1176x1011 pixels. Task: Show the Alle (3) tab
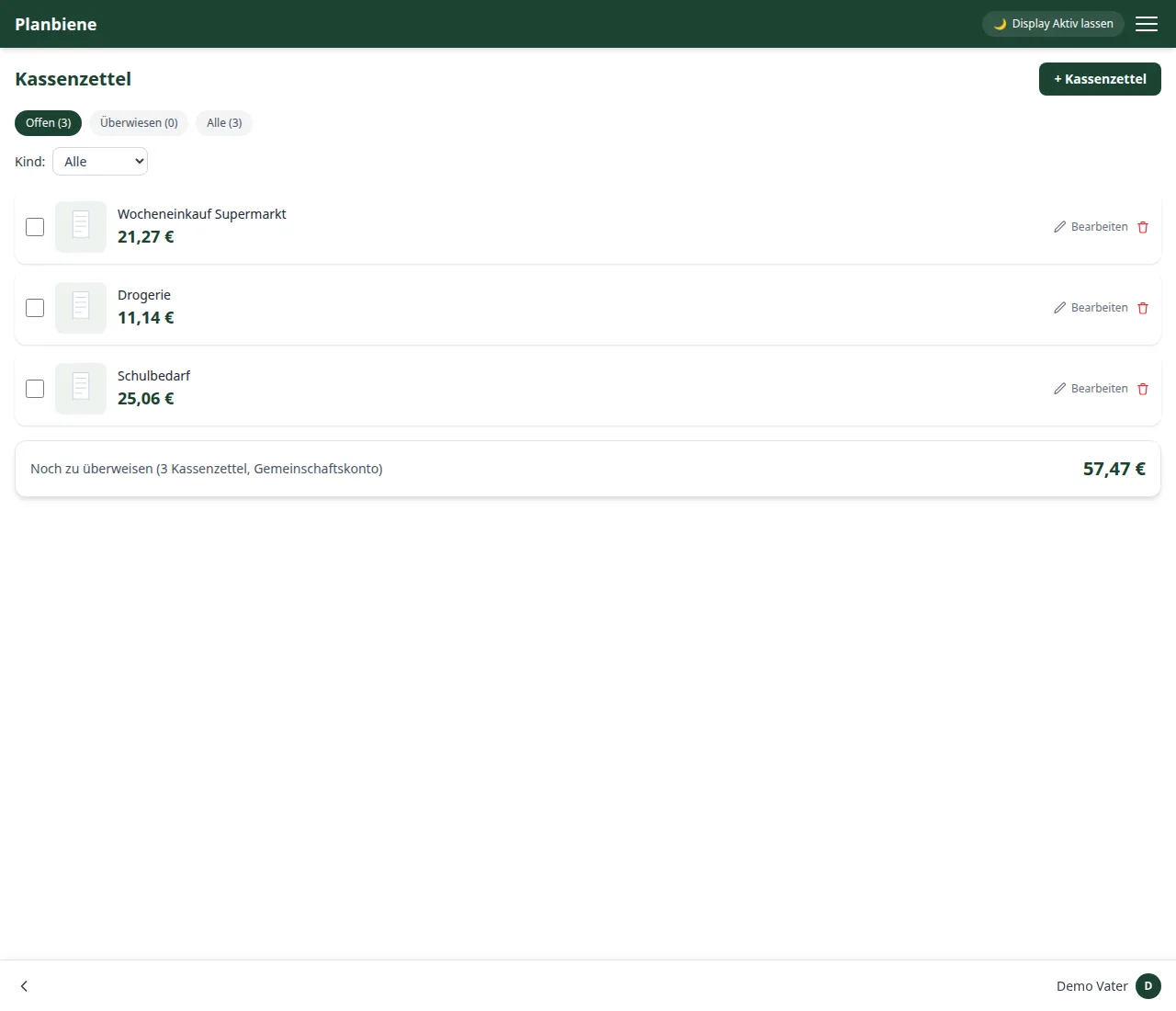224,123
